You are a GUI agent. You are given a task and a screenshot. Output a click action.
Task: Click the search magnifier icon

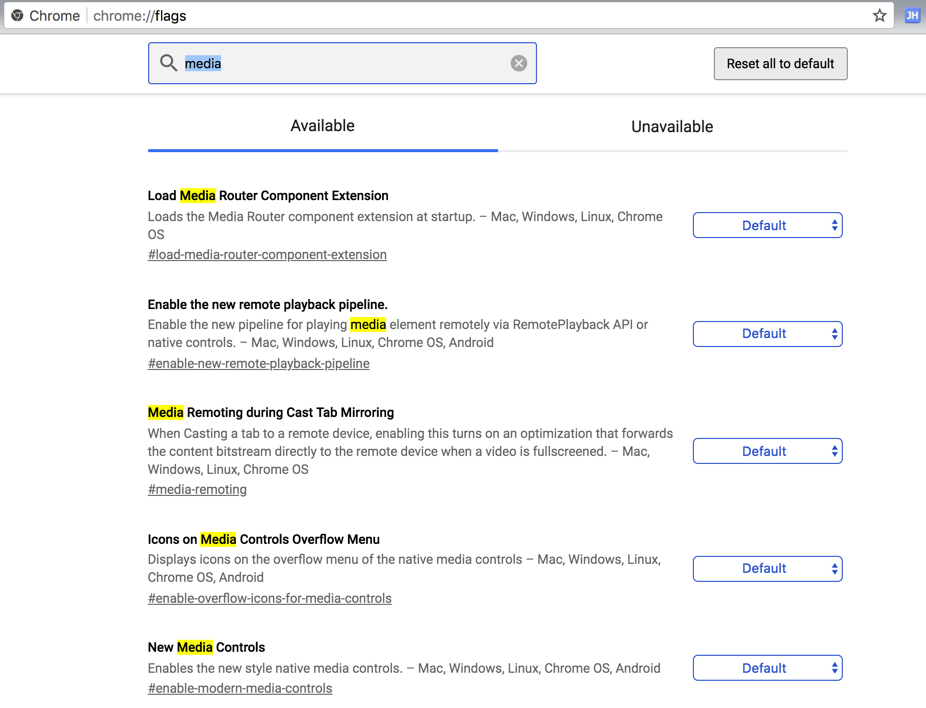coord(169,63)
